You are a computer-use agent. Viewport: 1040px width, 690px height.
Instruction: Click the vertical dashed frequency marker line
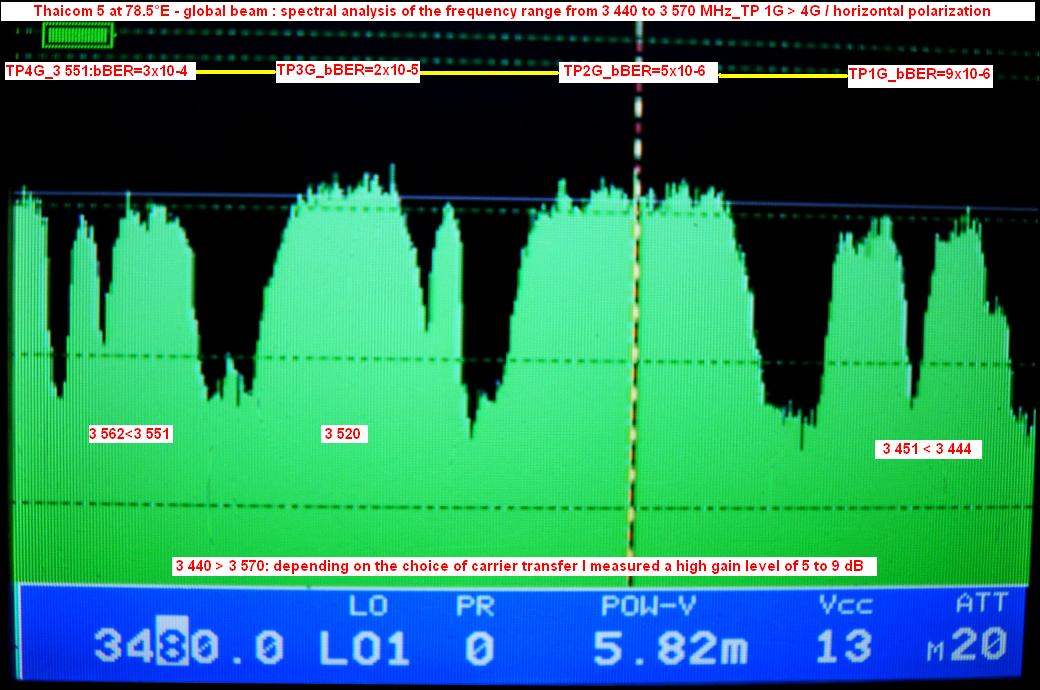(x=635, y=300)
